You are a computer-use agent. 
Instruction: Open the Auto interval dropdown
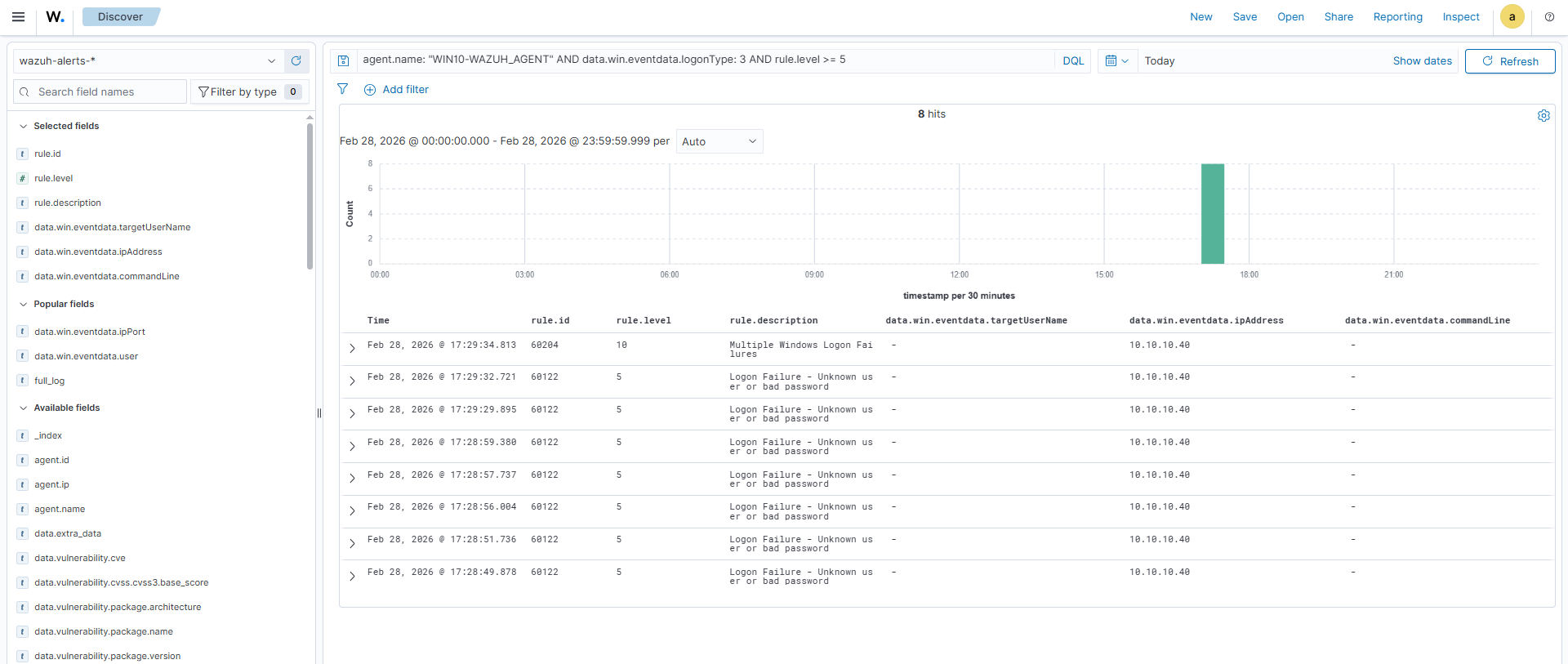pos(719,142)
